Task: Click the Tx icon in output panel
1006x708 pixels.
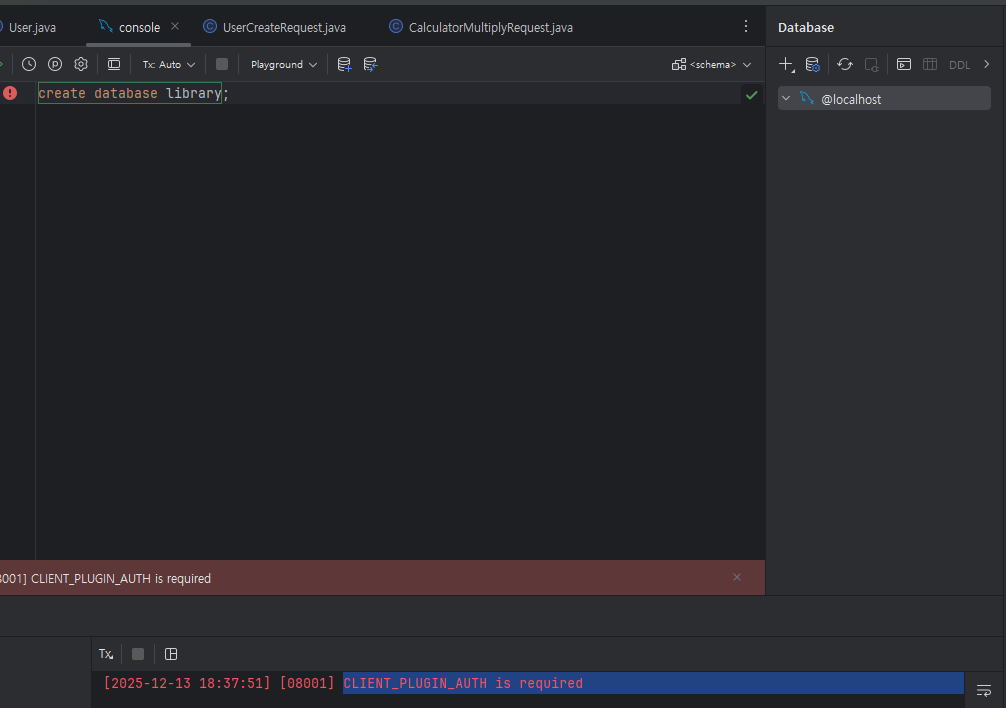Action: tap(106, 654)
